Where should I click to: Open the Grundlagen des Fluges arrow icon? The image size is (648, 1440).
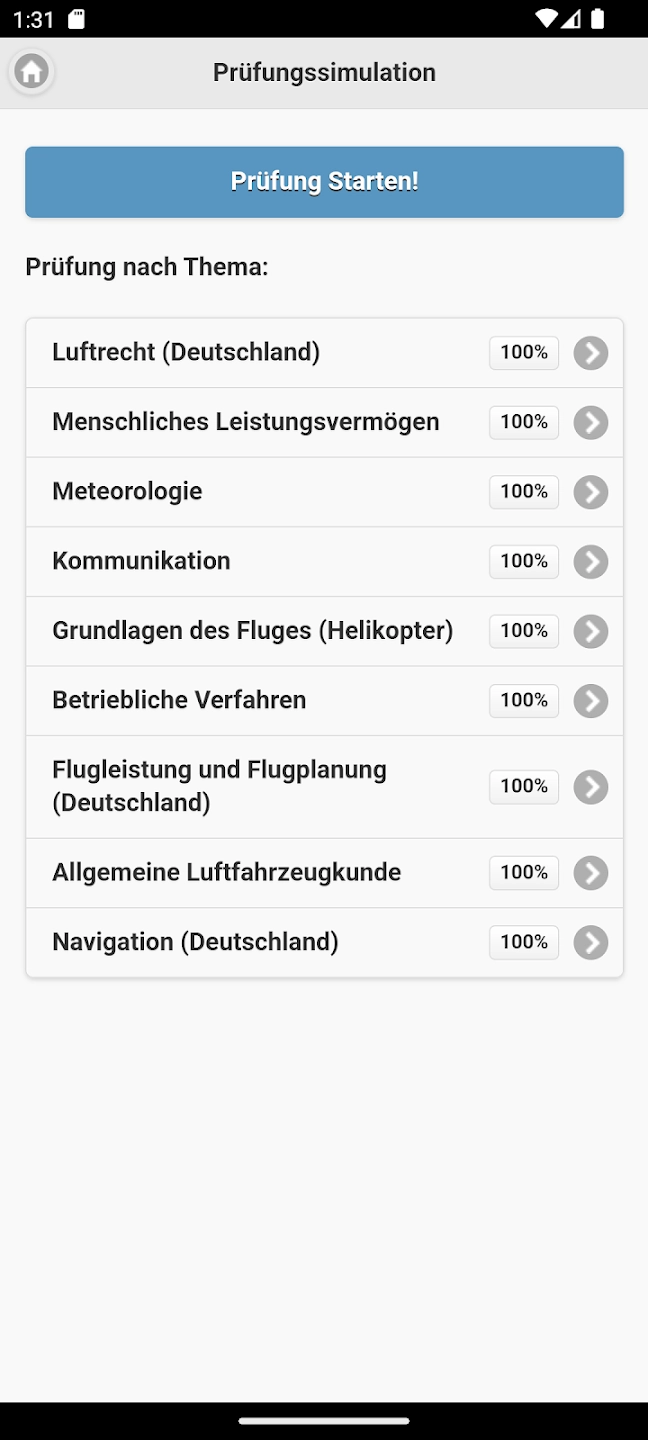591,631
